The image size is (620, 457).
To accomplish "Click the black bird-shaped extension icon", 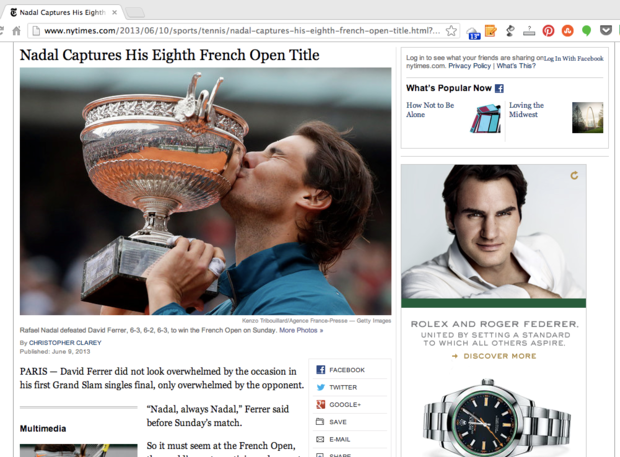I will click(510, 30).
